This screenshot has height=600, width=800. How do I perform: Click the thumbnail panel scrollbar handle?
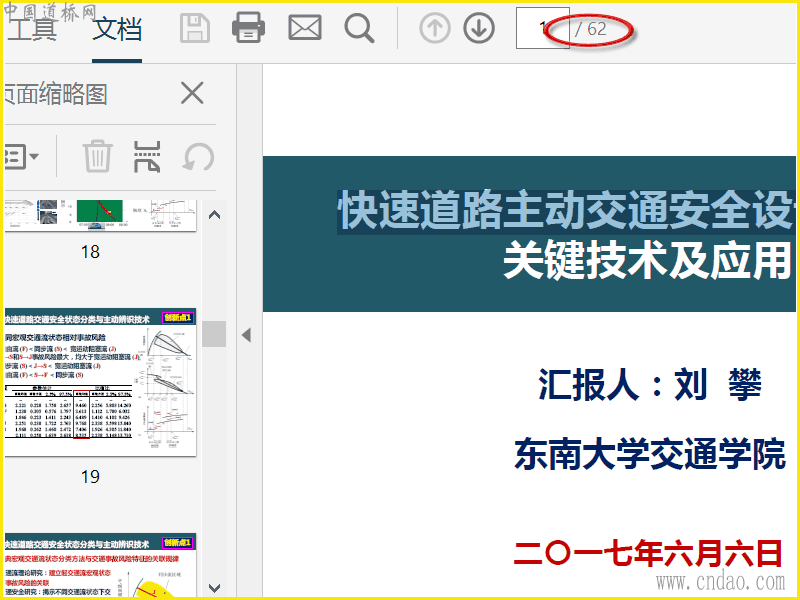214,334
